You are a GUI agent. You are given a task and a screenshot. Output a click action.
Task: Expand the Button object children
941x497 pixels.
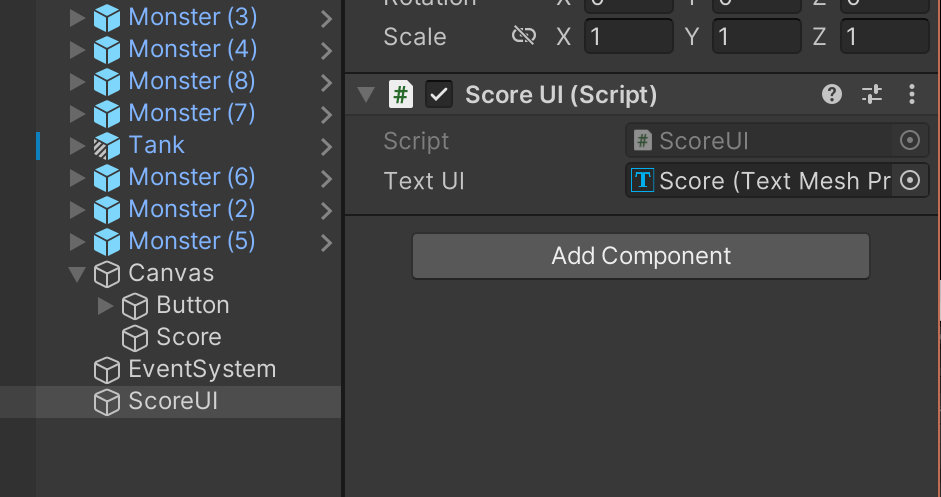[105, 306]
